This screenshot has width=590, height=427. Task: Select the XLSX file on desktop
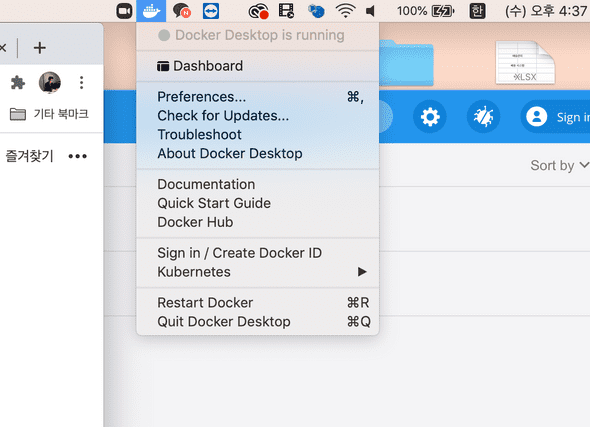pyautogui.click(x=525, y=62)
